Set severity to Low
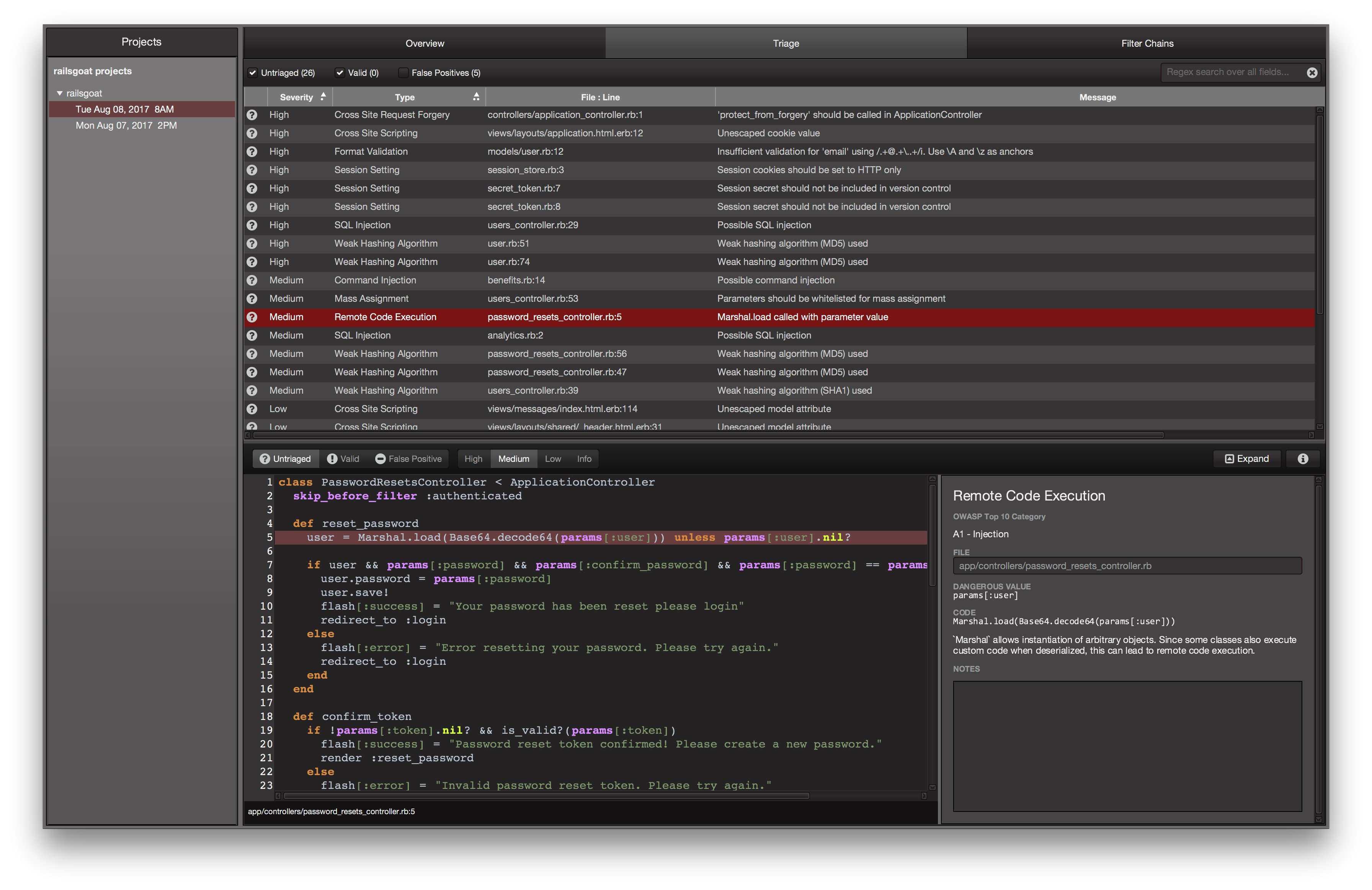The height and width of the screenshot is (890, 1372). coord(553,458)
